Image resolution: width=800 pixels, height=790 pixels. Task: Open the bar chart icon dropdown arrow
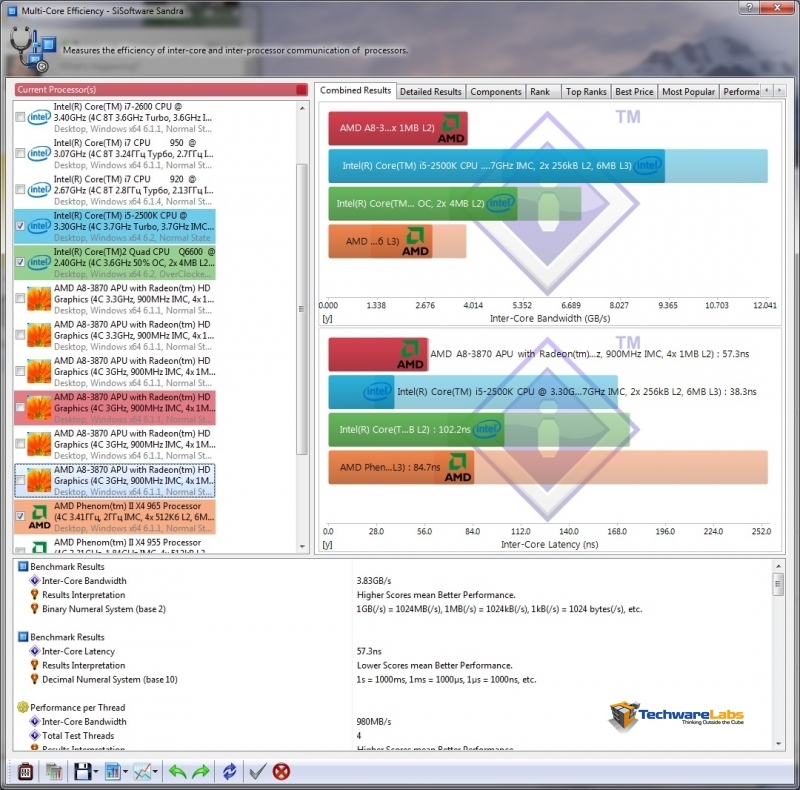[x=125, y=772]
